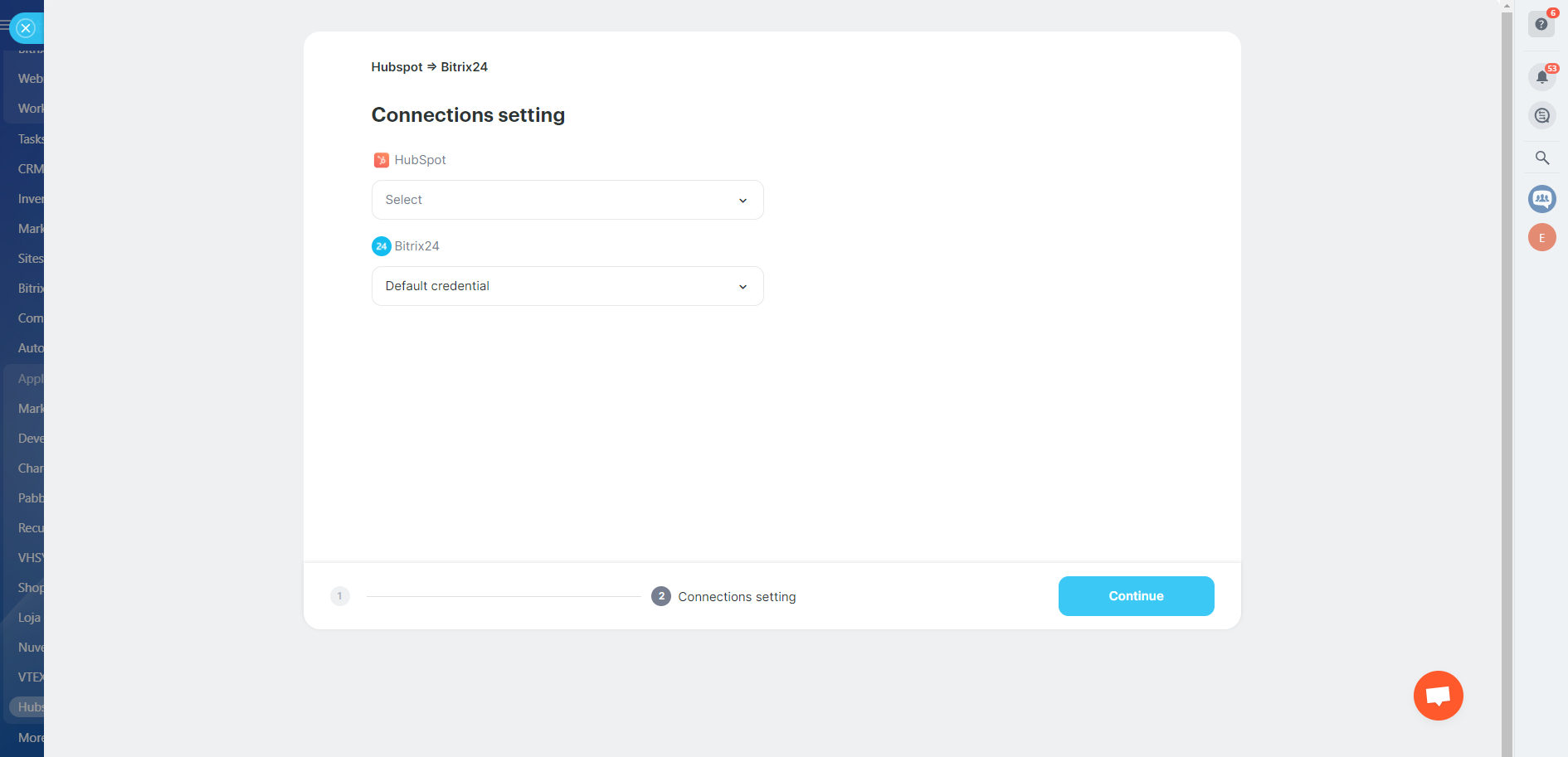Open the chat messages icon in right rail
Viewport: 1568px width, 757px height.
click(x=1541, y=115)
